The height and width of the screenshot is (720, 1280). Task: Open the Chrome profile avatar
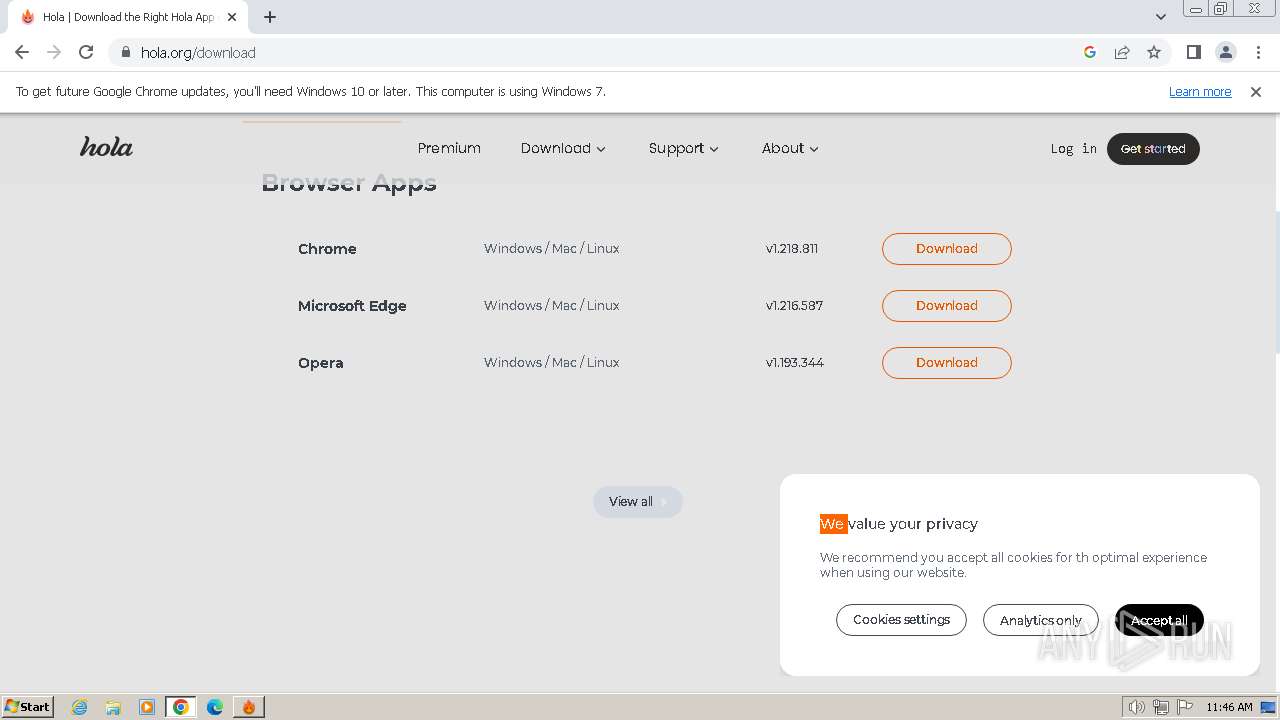point(1225,52)
